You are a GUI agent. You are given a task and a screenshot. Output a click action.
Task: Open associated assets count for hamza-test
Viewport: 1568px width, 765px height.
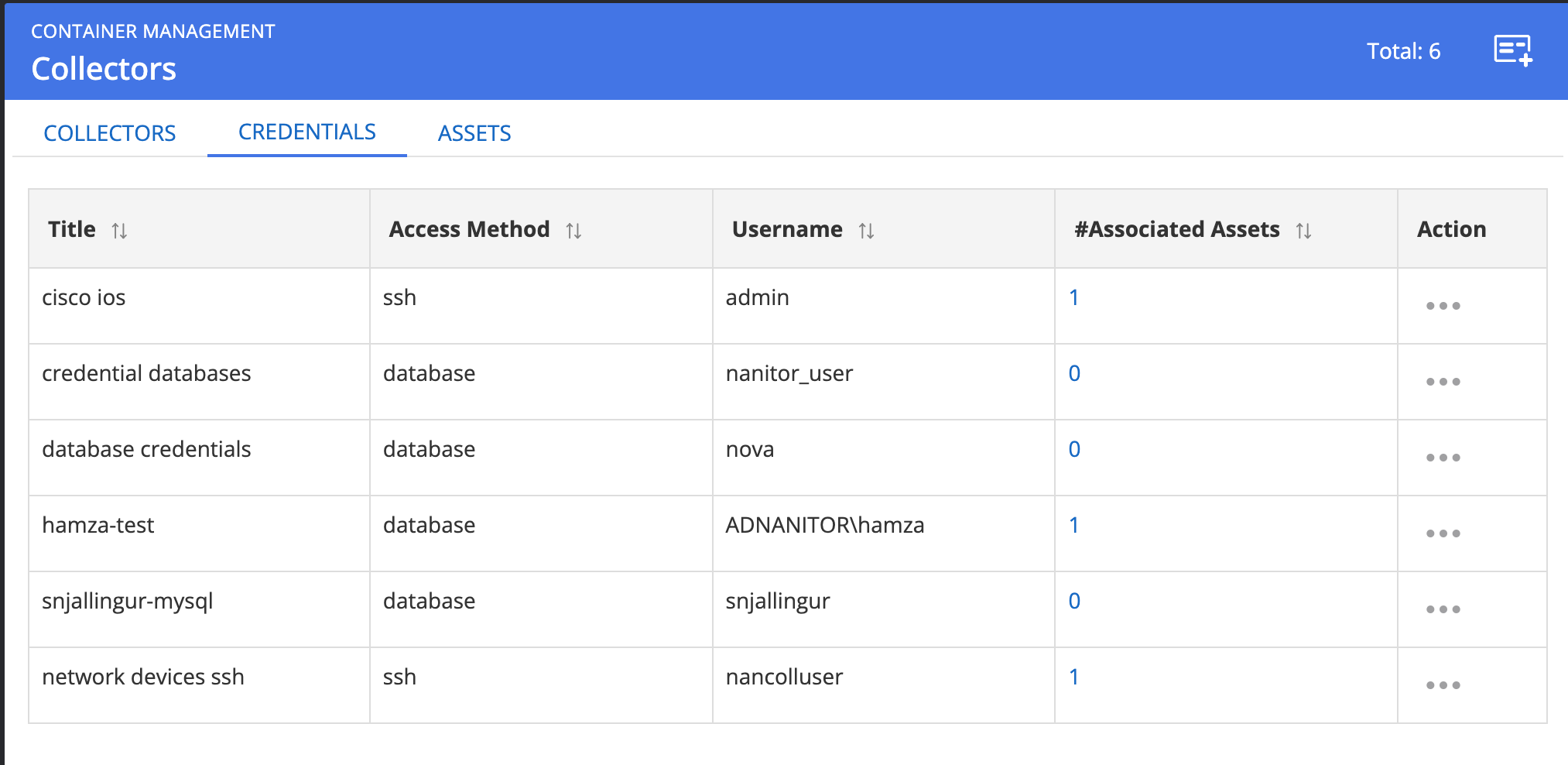click(1073, 525)
